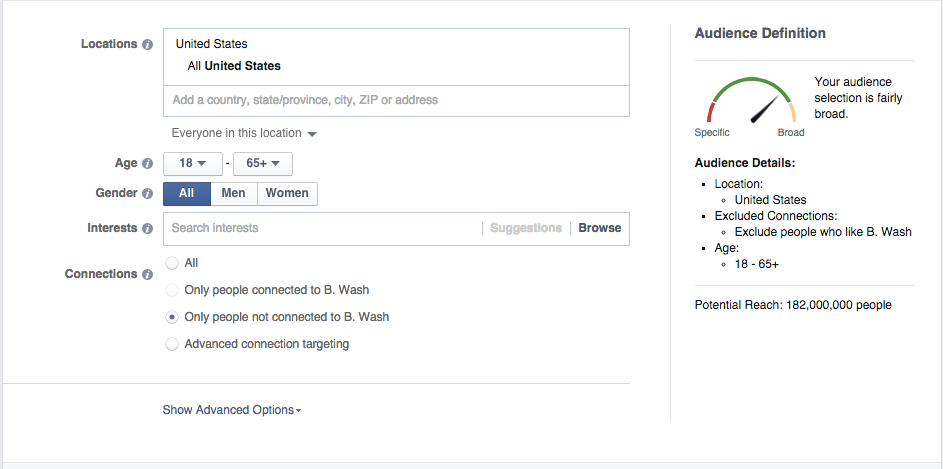Click the Gender info icon
The height and width of the screenshot is (469, 943).
pos(148,194)
